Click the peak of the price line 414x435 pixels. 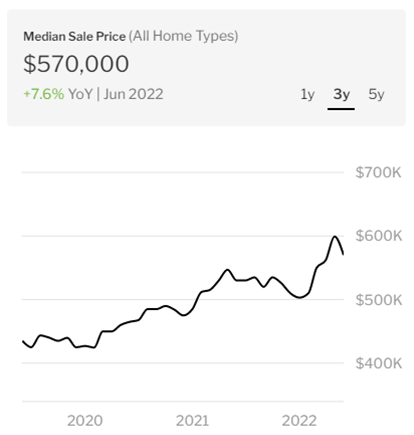tap(334, 237)
